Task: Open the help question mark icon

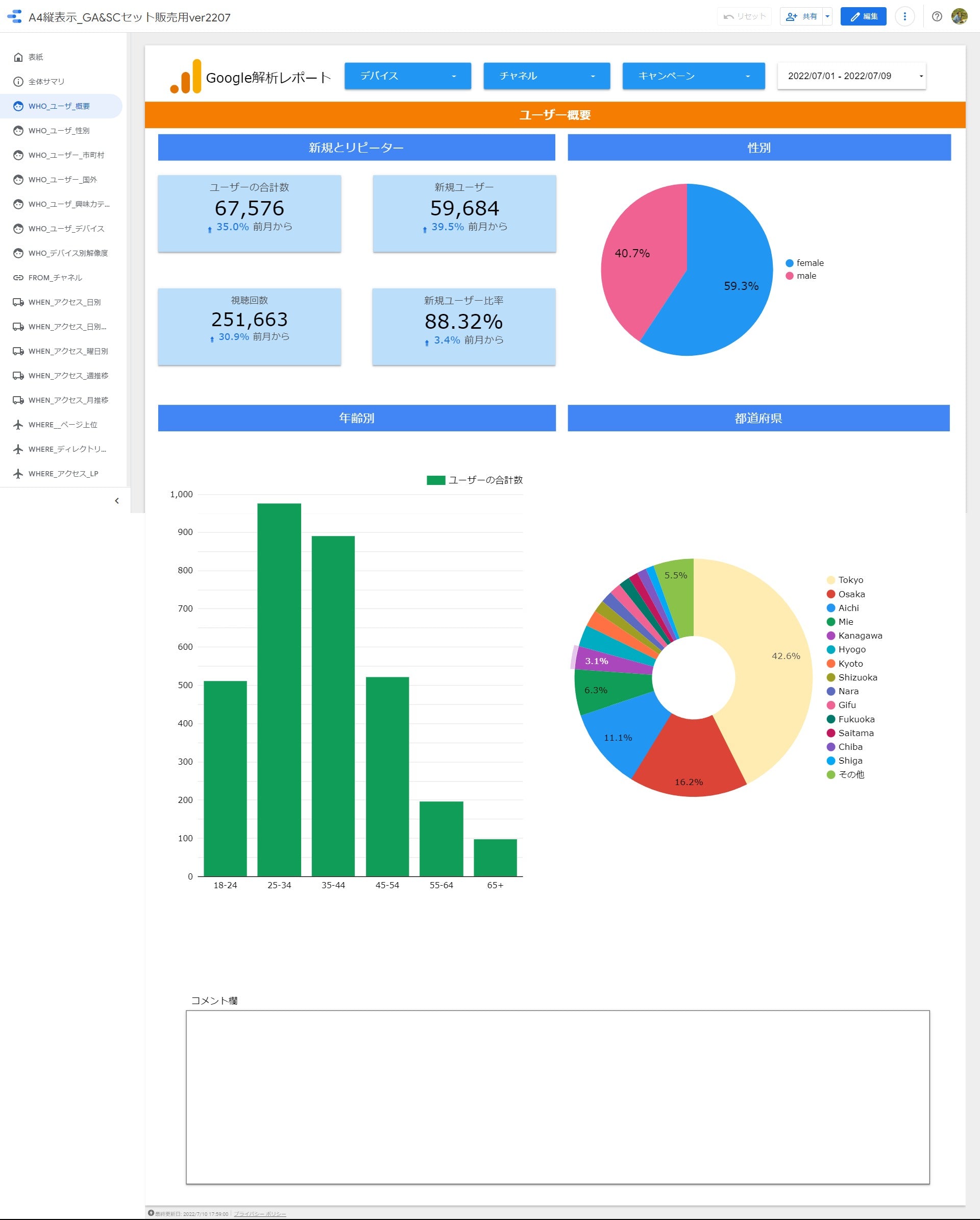Action: click(x=937, y=16)
